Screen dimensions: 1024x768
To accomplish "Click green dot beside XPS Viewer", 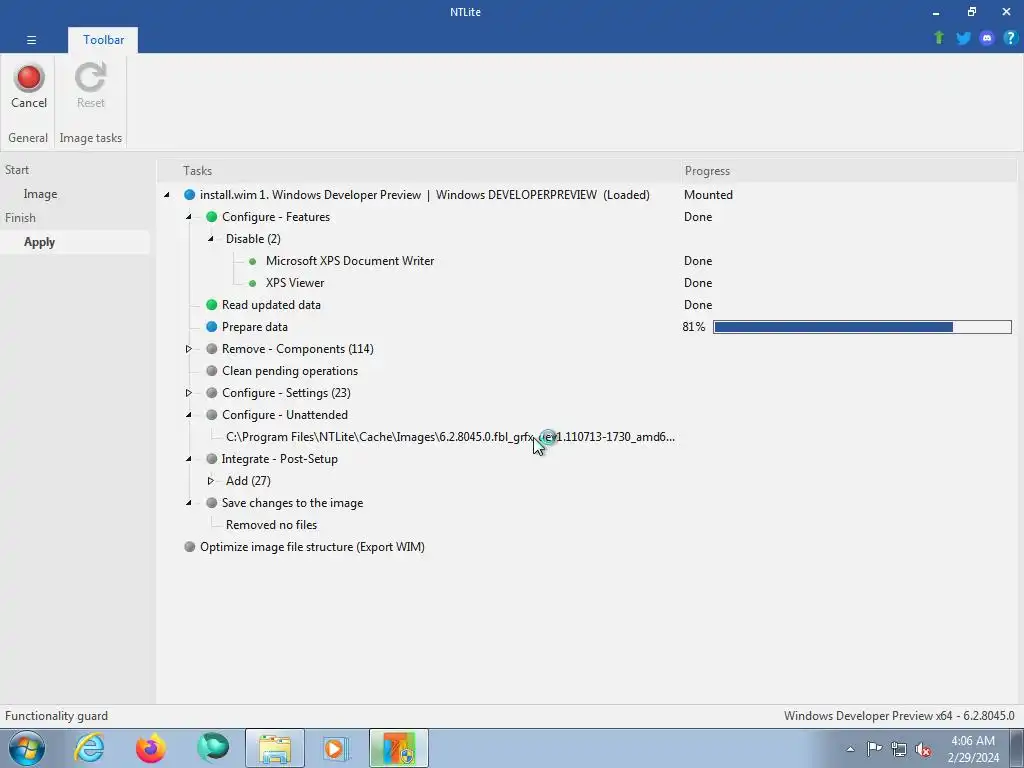I will [253, 283].
